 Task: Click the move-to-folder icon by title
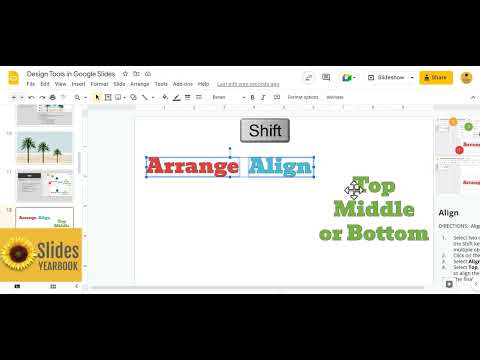pyautogui.click(x=136, y=74)
